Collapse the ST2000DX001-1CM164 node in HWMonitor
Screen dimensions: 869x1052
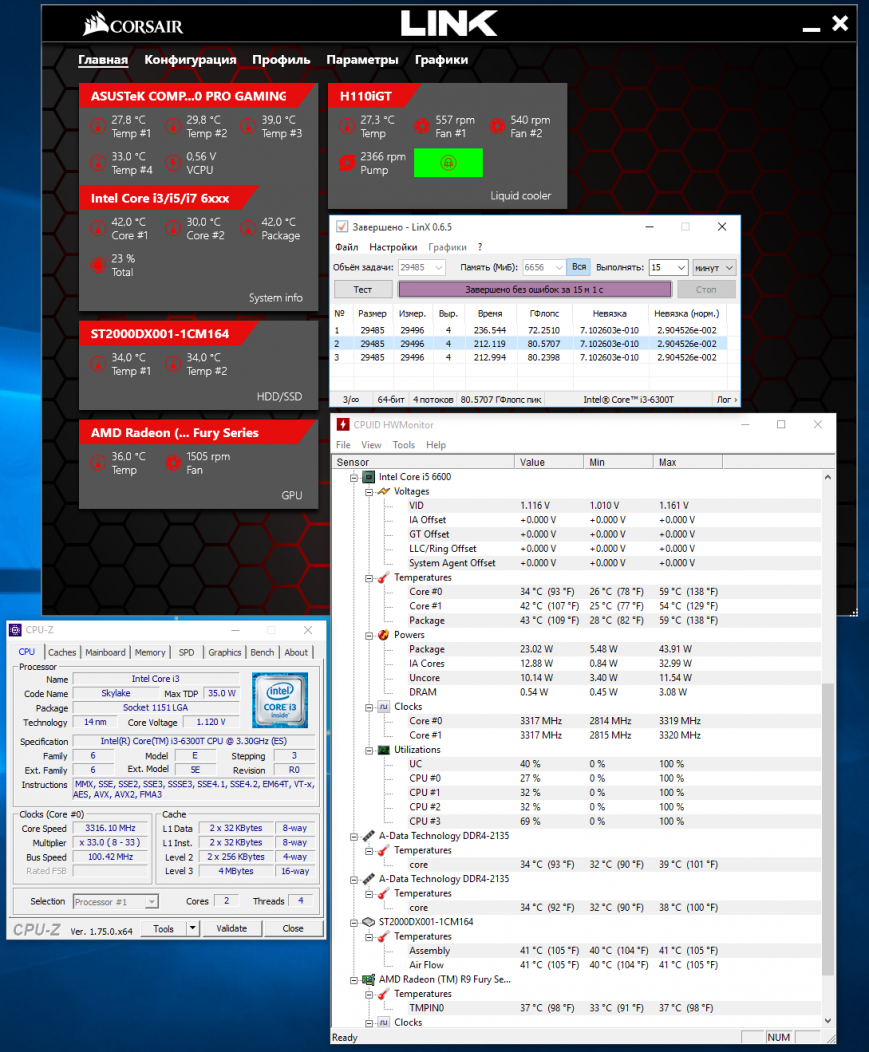(354, 923)
